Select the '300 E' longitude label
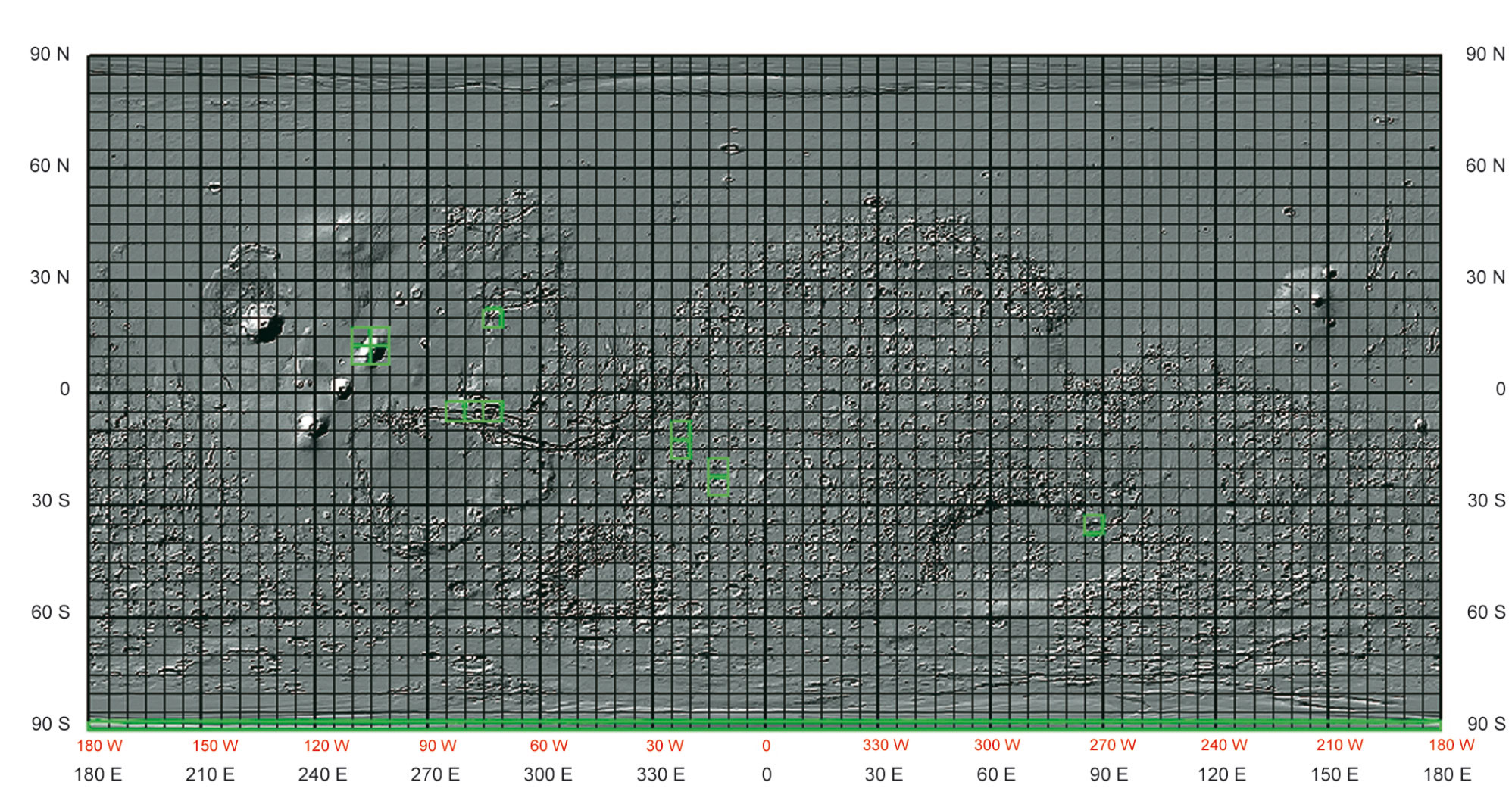1512x804 pixels. point(548,775)
